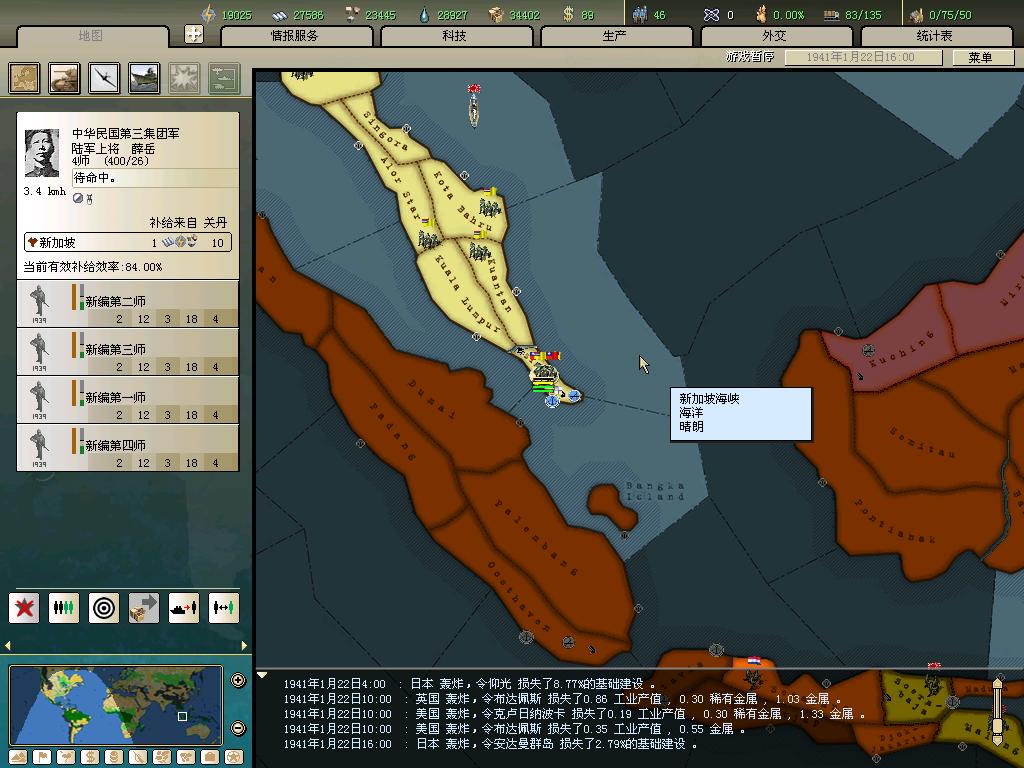This screenshot has height=768, width=1024.
Task: Click the crate with arrow supply icon
Action: 144,607
